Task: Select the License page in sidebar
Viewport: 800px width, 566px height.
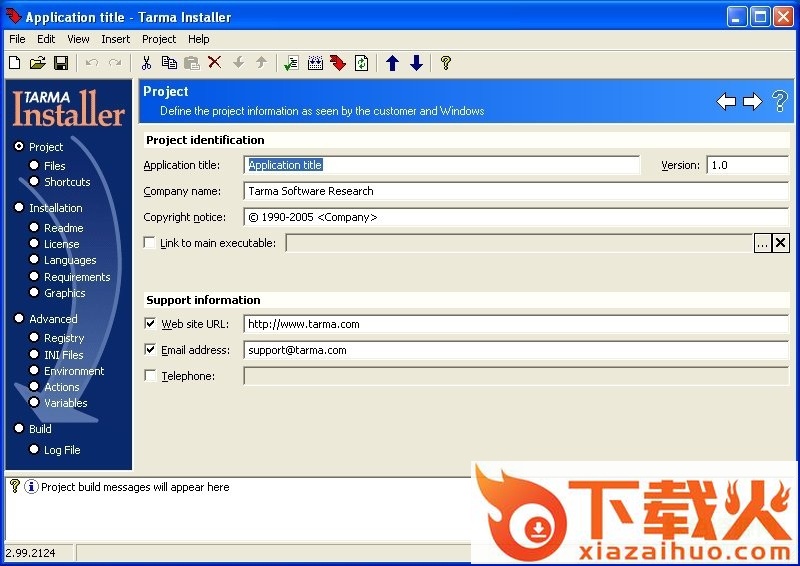Action: tap(54, 244)
